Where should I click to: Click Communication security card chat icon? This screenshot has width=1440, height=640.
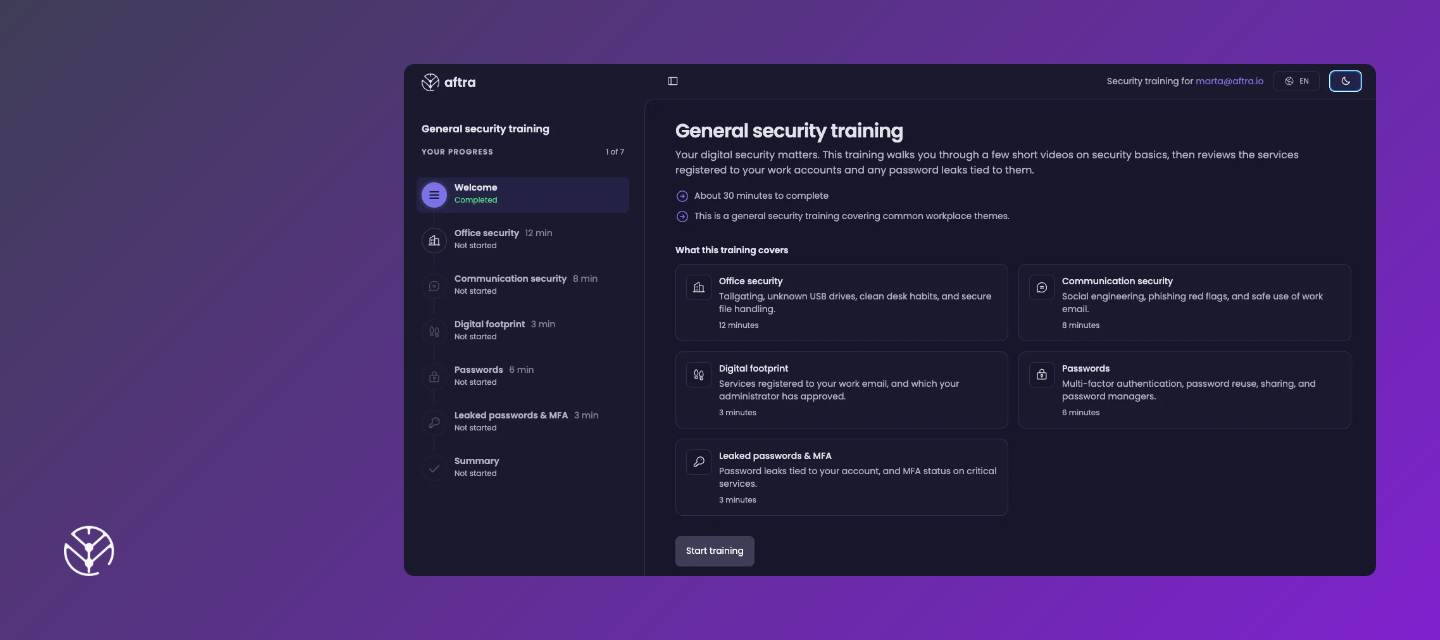1041,287
